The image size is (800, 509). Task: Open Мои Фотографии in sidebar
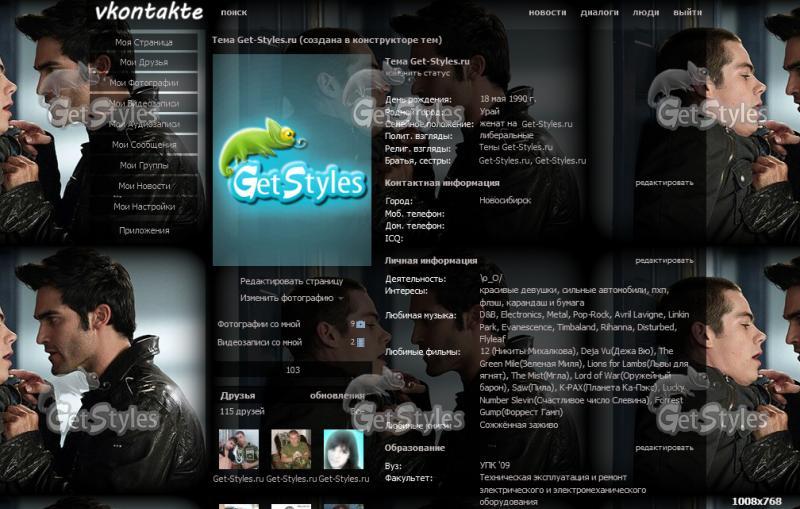[144, 83]
